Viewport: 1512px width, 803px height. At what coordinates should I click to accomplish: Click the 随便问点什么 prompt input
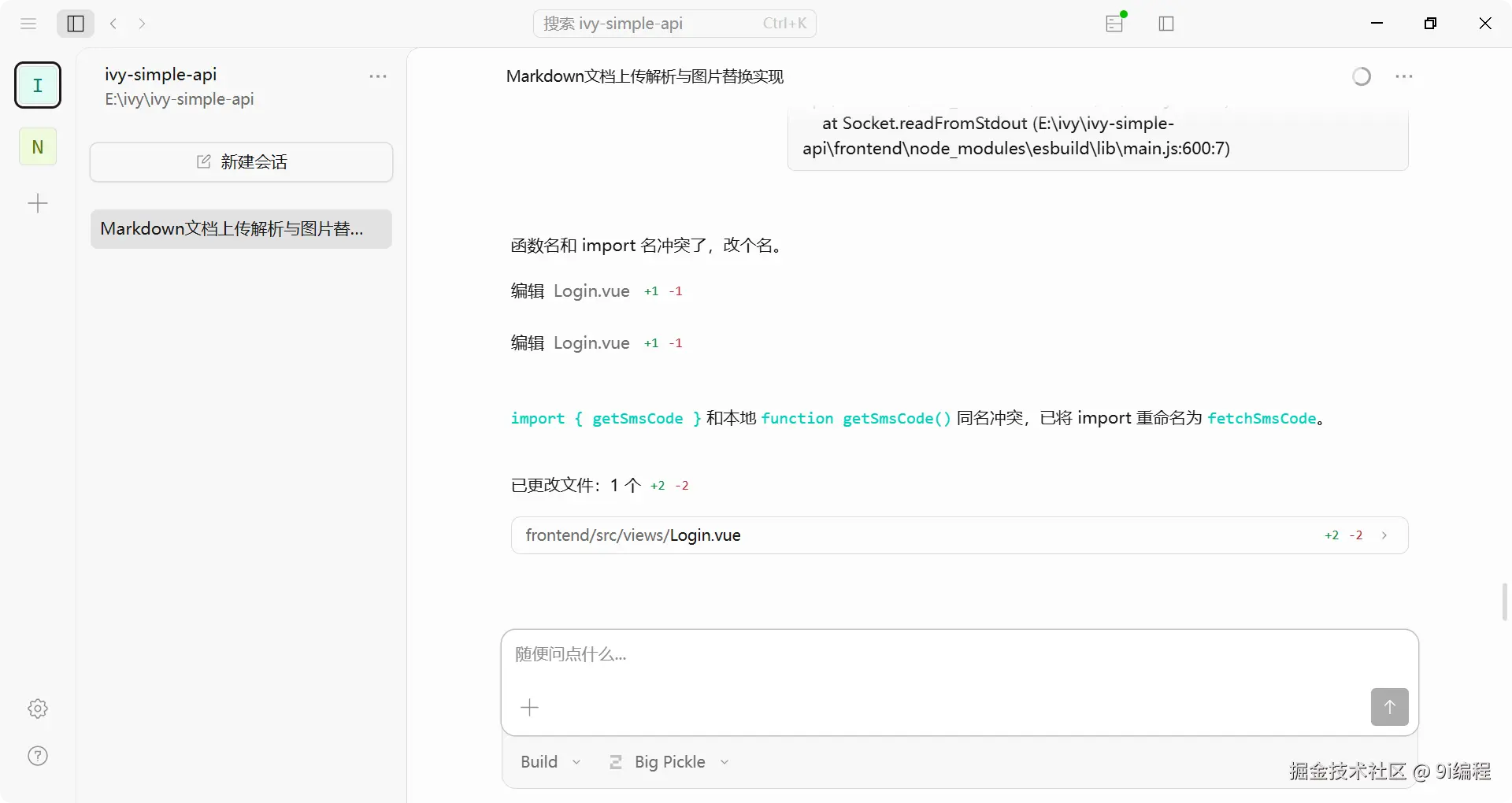[959, 655]
